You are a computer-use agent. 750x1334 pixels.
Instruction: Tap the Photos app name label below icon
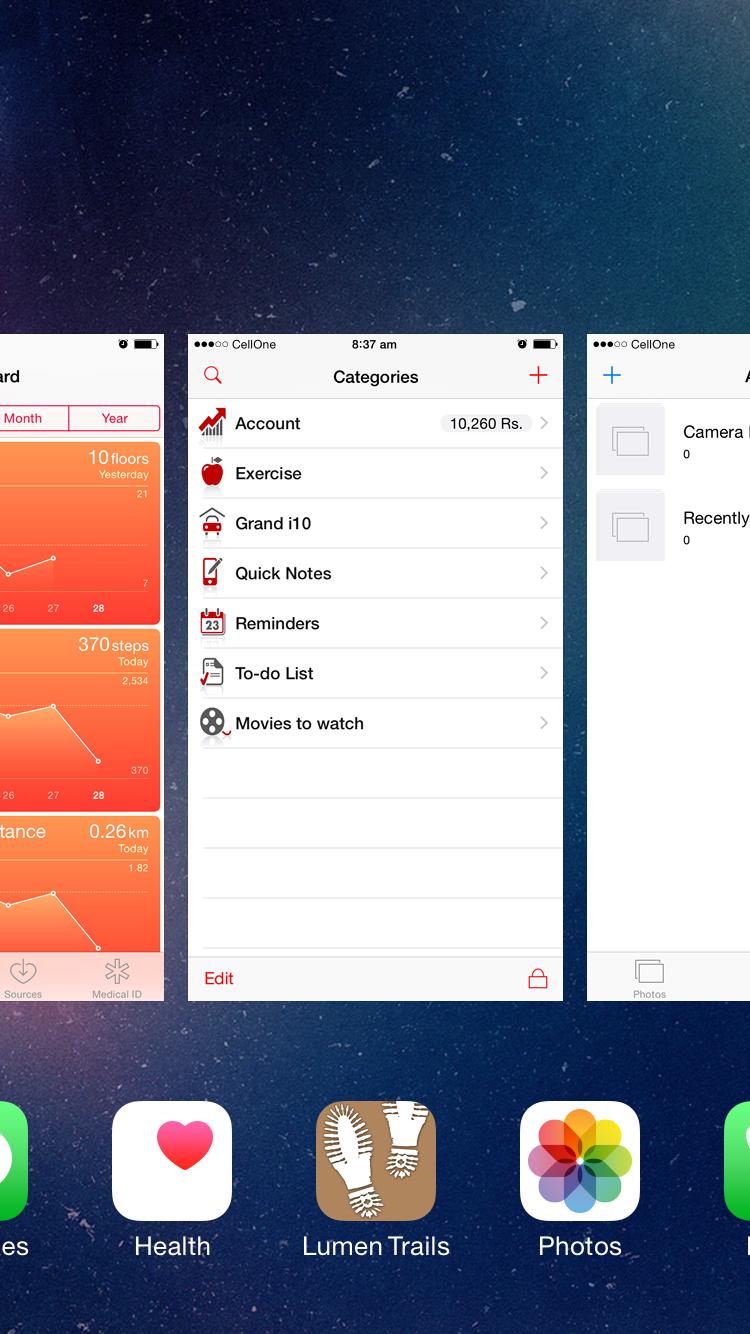tap(580, 1246)
